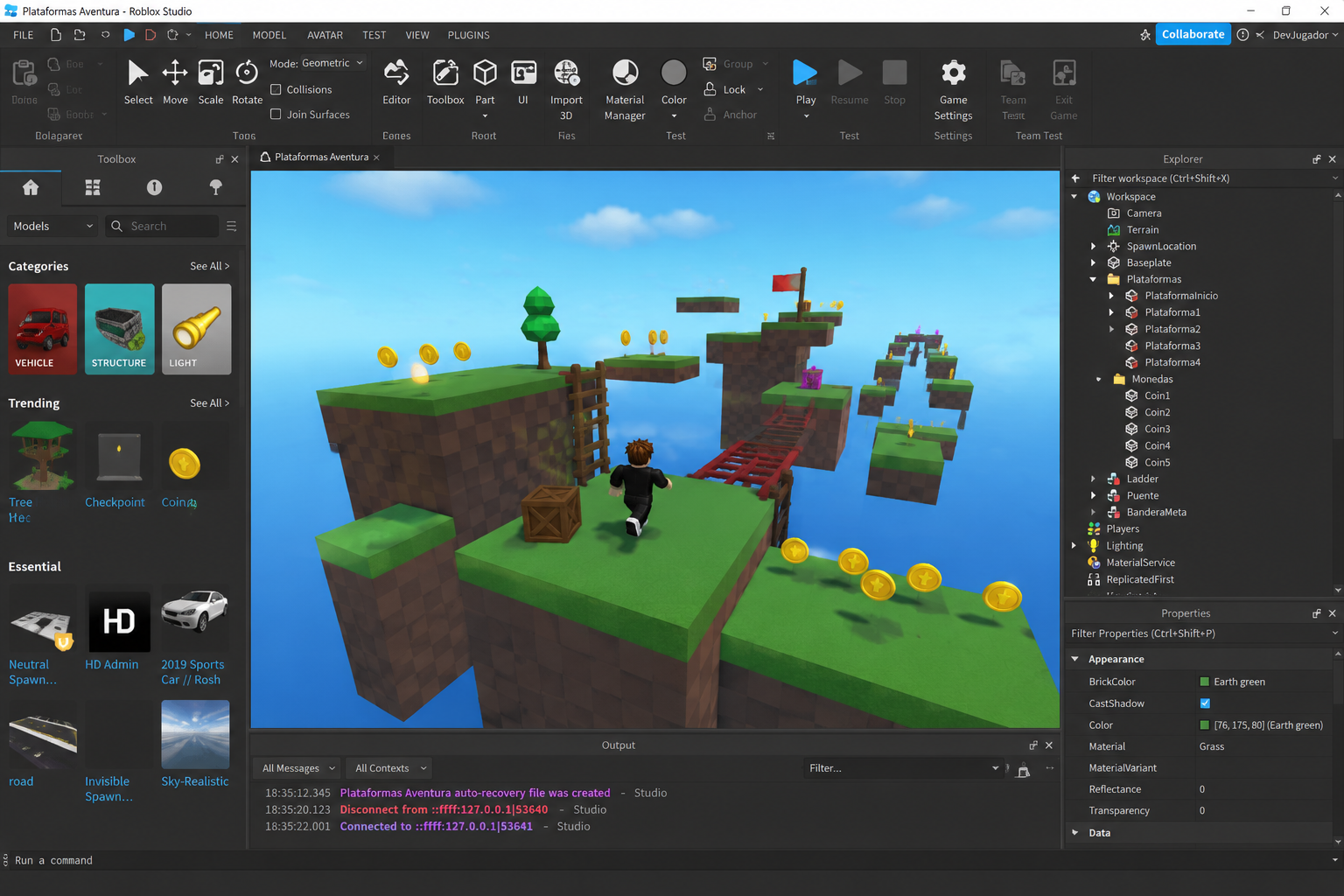Select the HD Admin model thumbnail
The image size is (1344, 896).
[x=119, y=622]
